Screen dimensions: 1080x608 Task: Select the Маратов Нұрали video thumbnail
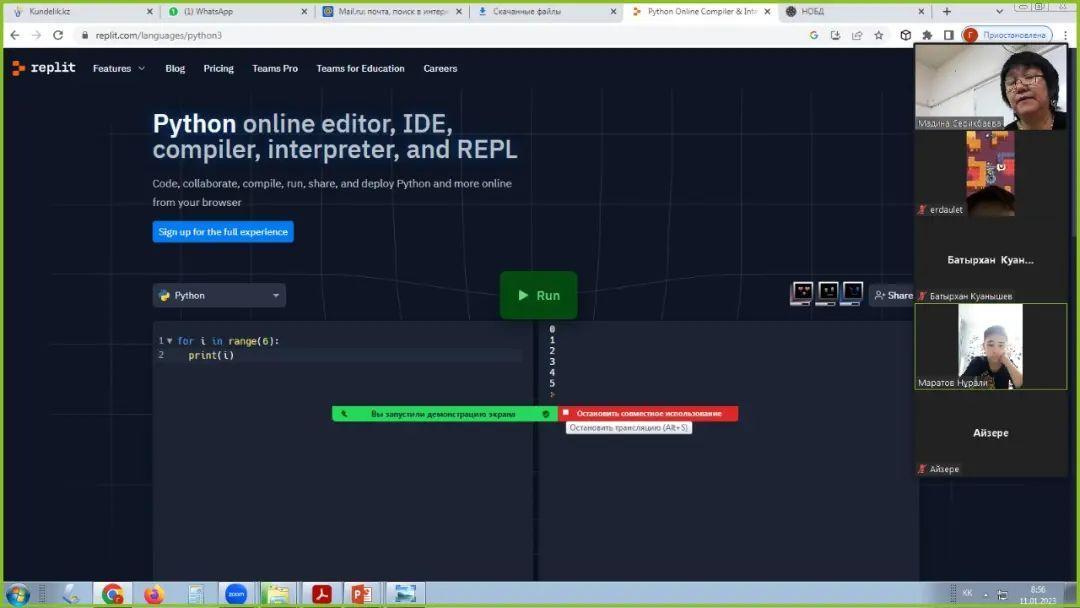click(990, 346)
